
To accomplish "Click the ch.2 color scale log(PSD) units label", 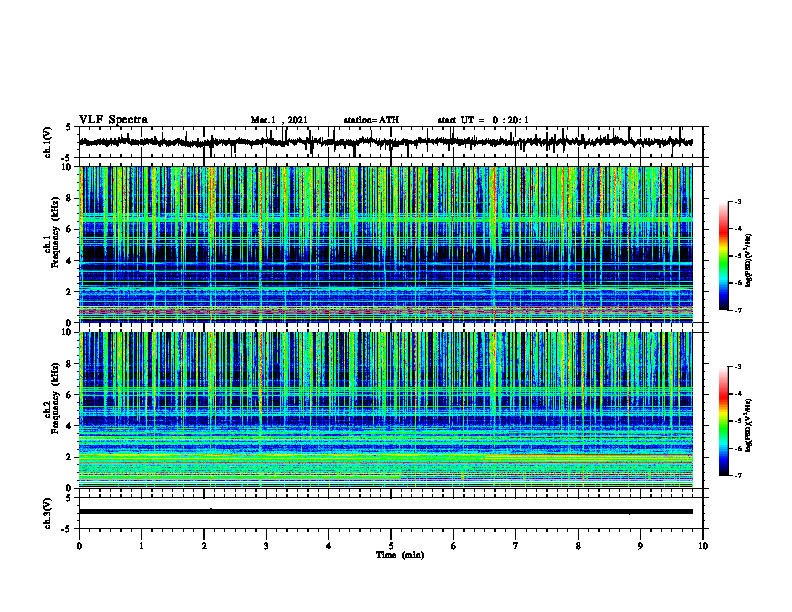I will click(x=749, y=424).
